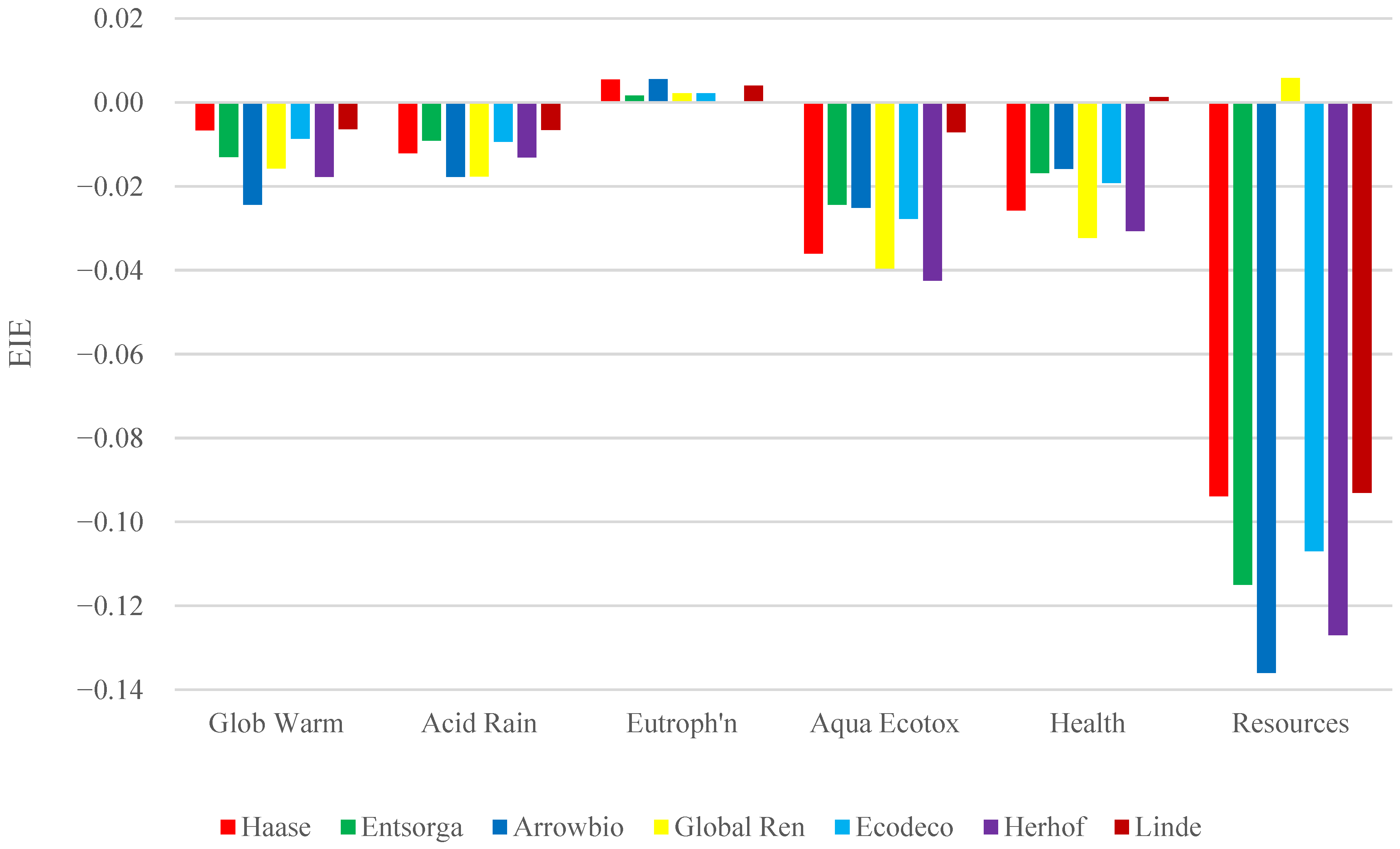Select the Glob Warm category label
Viewport: 1400px width, 849px height.
[x=276, y=723]
